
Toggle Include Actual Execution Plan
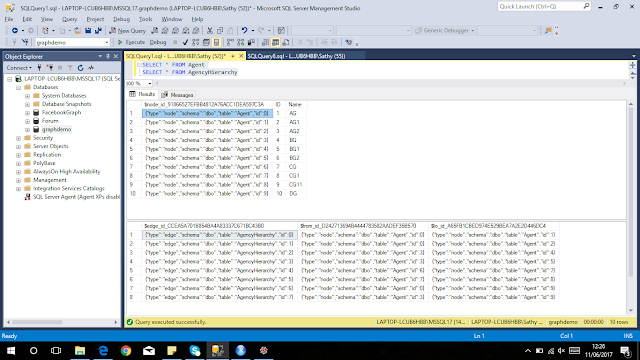pos(230,42)
